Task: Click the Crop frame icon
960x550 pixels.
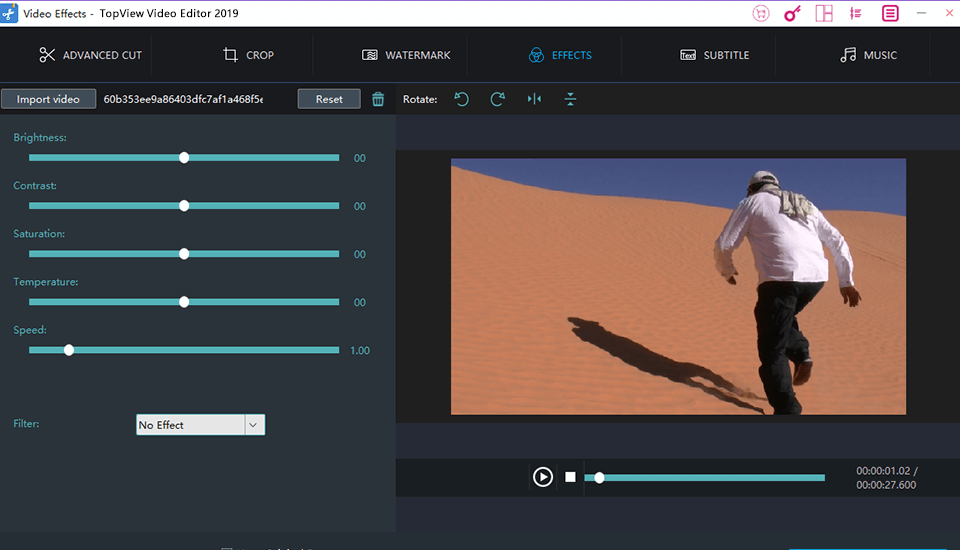Action: (x=230, y=55)
